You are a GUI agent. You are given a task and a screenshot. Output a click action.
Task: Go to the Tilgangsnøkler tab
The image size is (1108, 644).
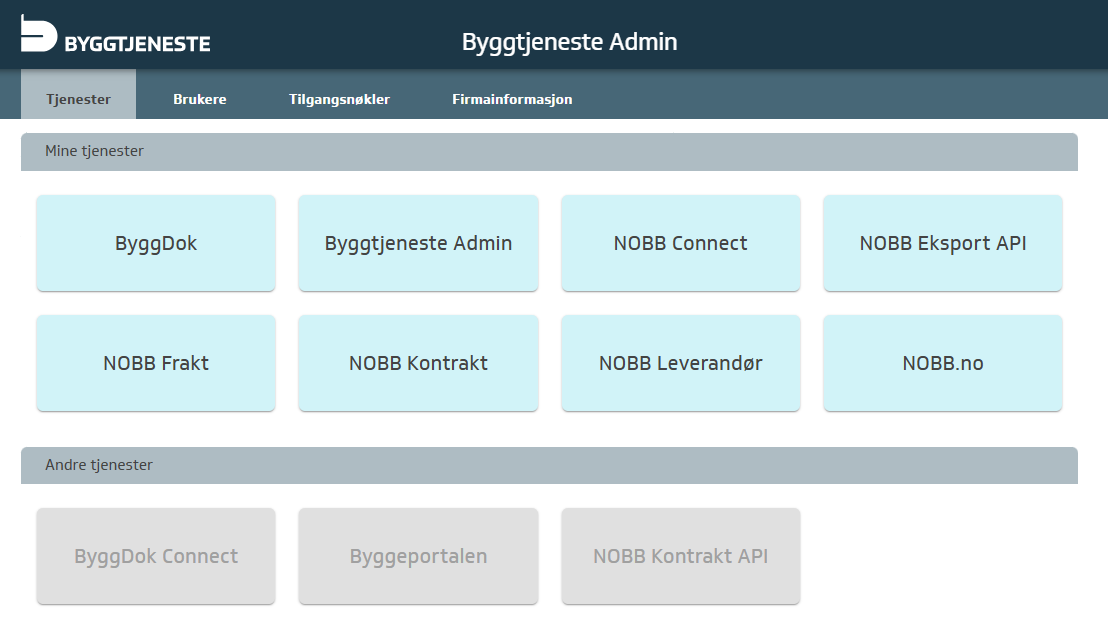[x=339, y=99]
